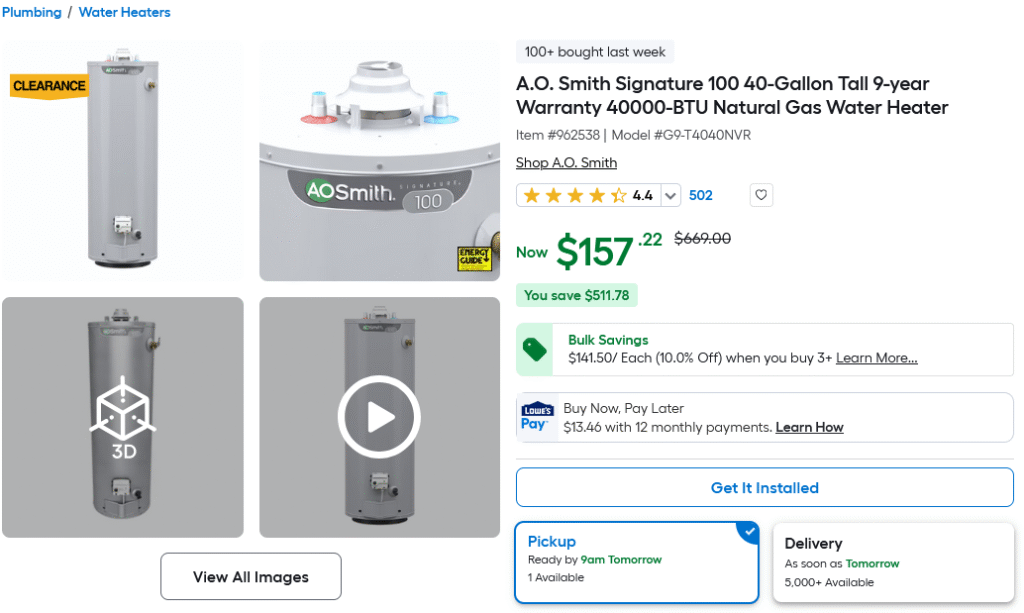Screen dimensions: 1024x613
Task: Click the Get It Installed button
Action: (x=765, y=488)
